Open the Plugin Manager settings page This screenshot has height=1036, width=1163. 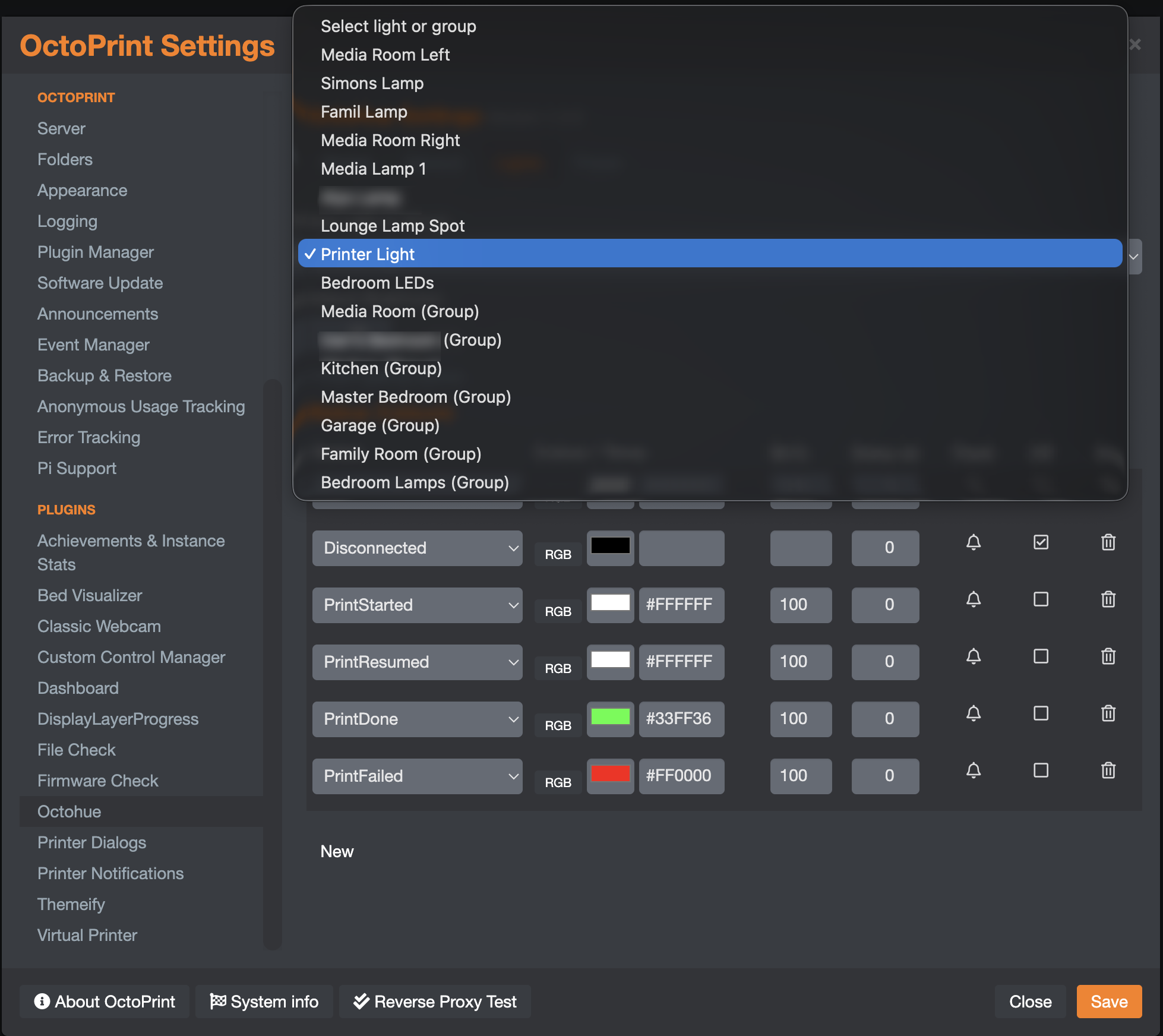pyautogui.click(x=95, y=252)
